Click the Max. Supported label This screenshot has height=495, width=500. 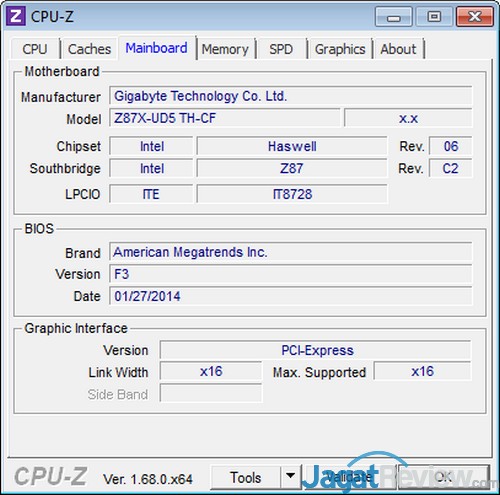319,372
